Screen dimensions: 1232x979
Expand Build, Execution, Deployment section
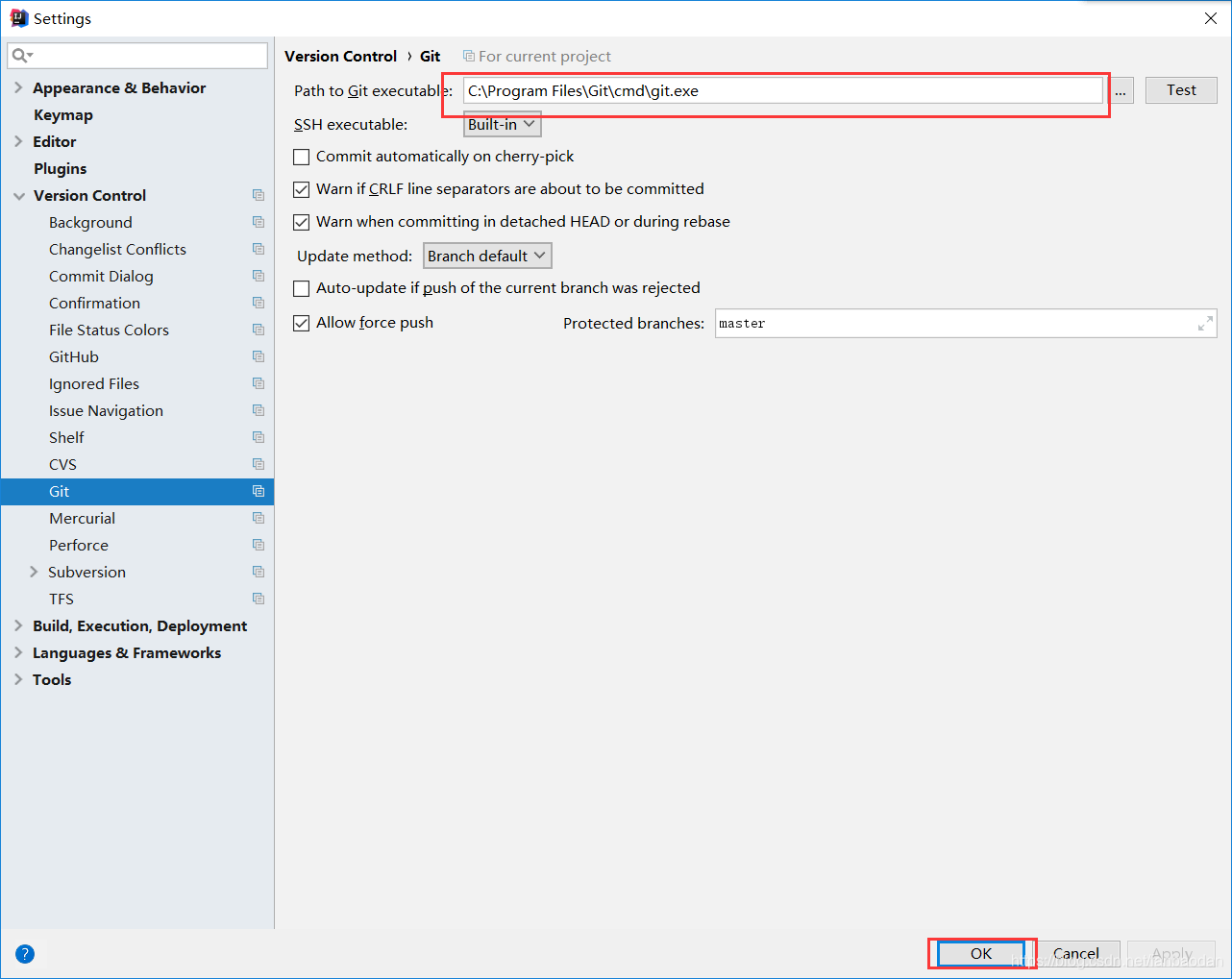tap(18, 625)
